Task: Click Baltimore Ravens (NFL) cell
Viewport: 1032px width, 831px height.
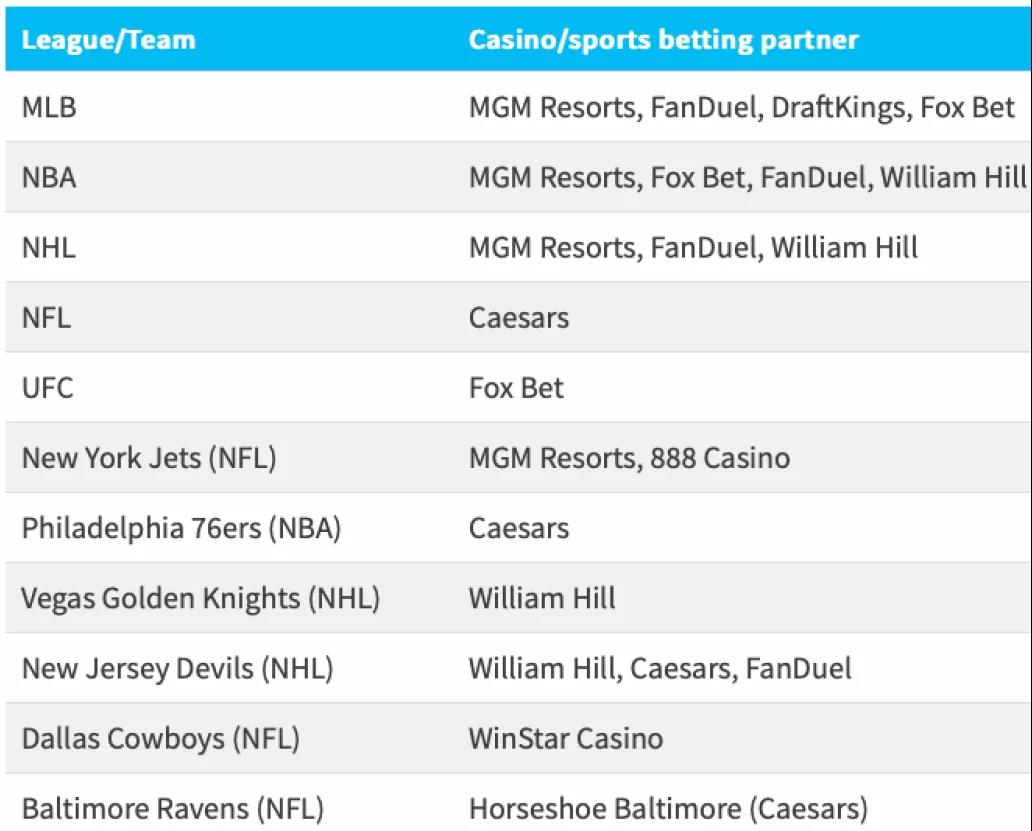Action: 173,809
